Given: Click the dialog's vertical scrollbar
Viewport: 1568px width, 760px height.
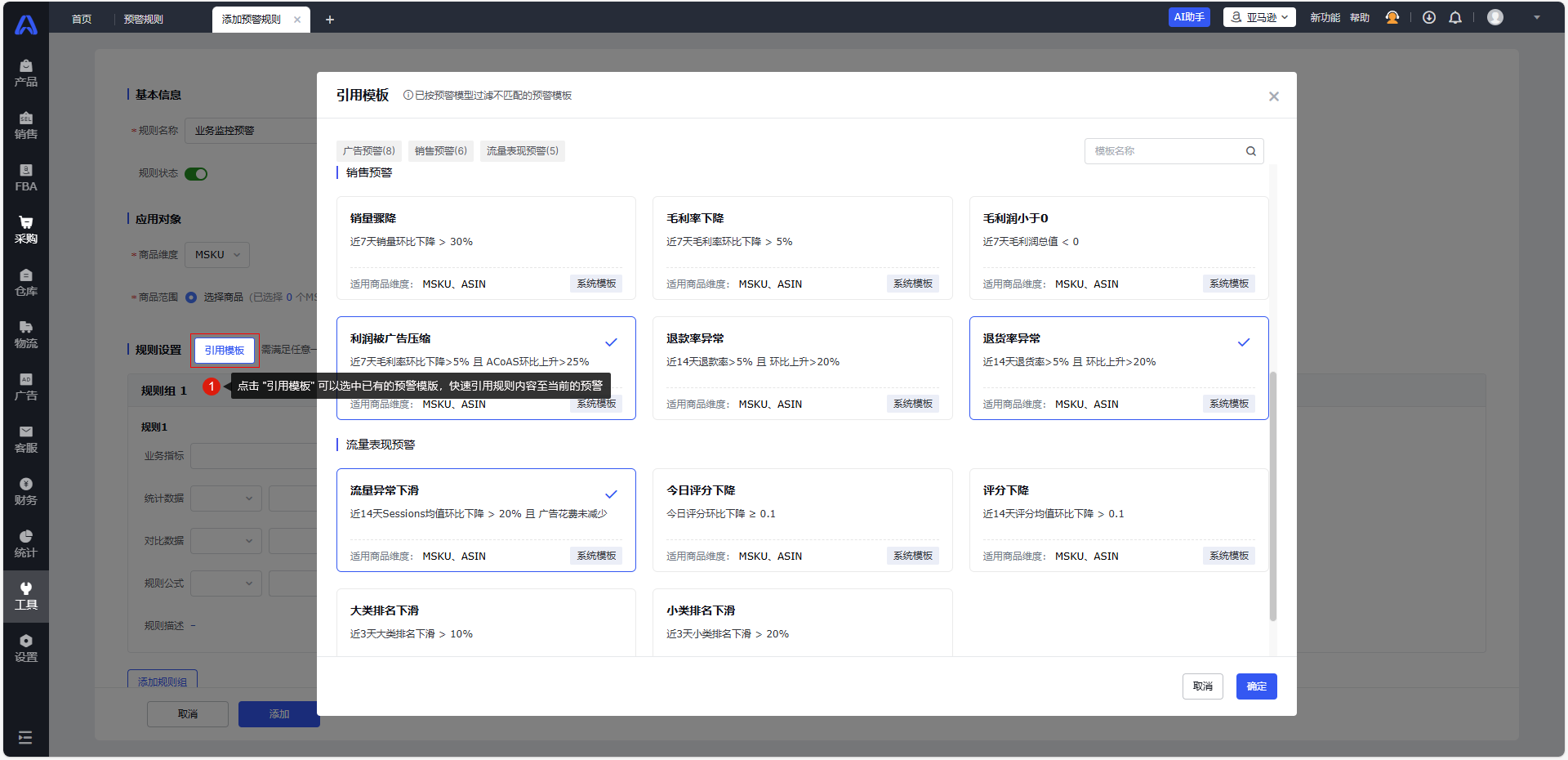Looking at the screenshot, I should click(1272, 496).
